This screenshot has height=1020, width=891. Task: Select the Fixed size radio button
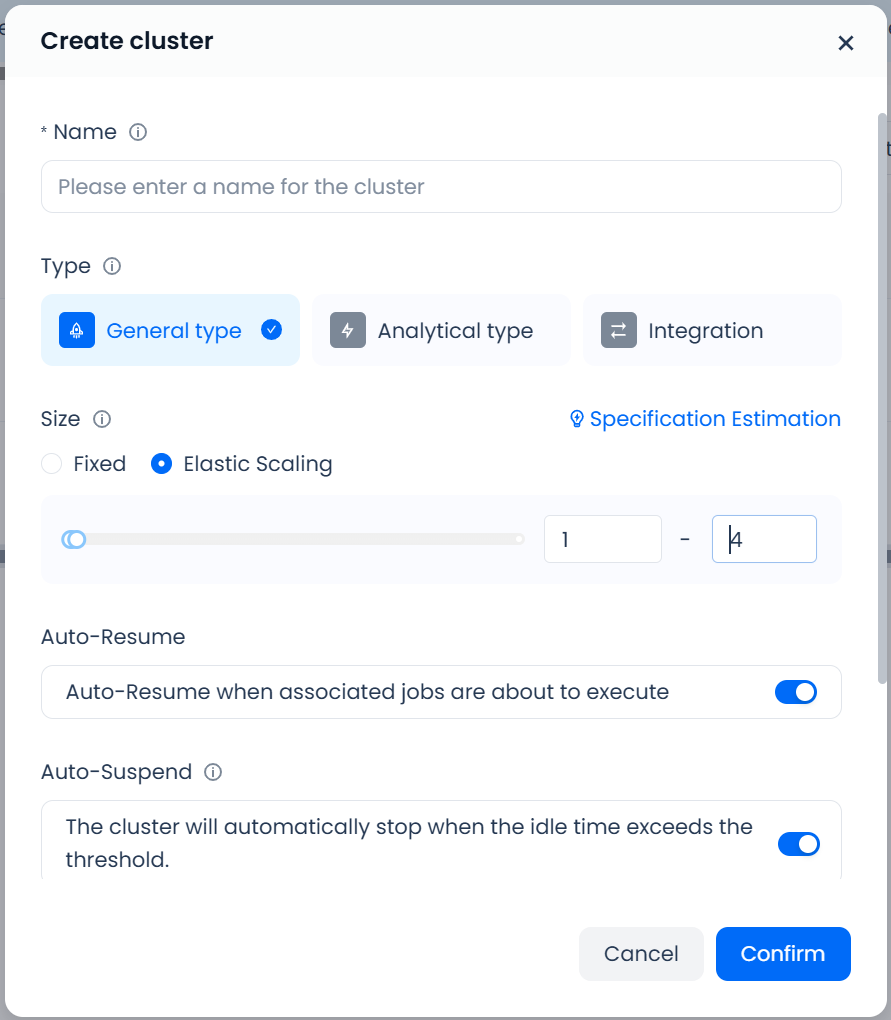tap(51, 464)
